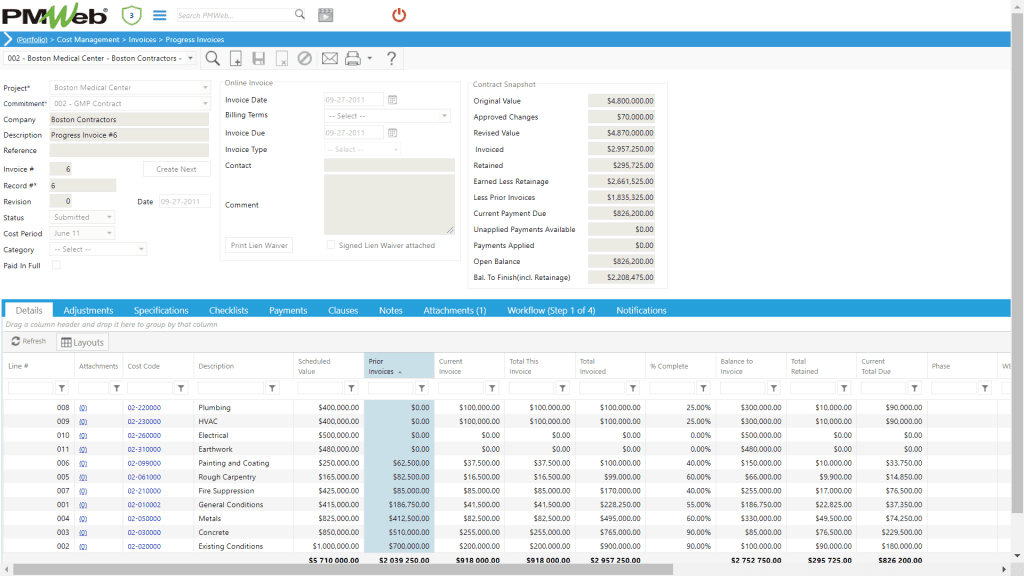Open the Invoice Date calendar picker
This screenshot has width=1024, height=576.
coord(392,100)
